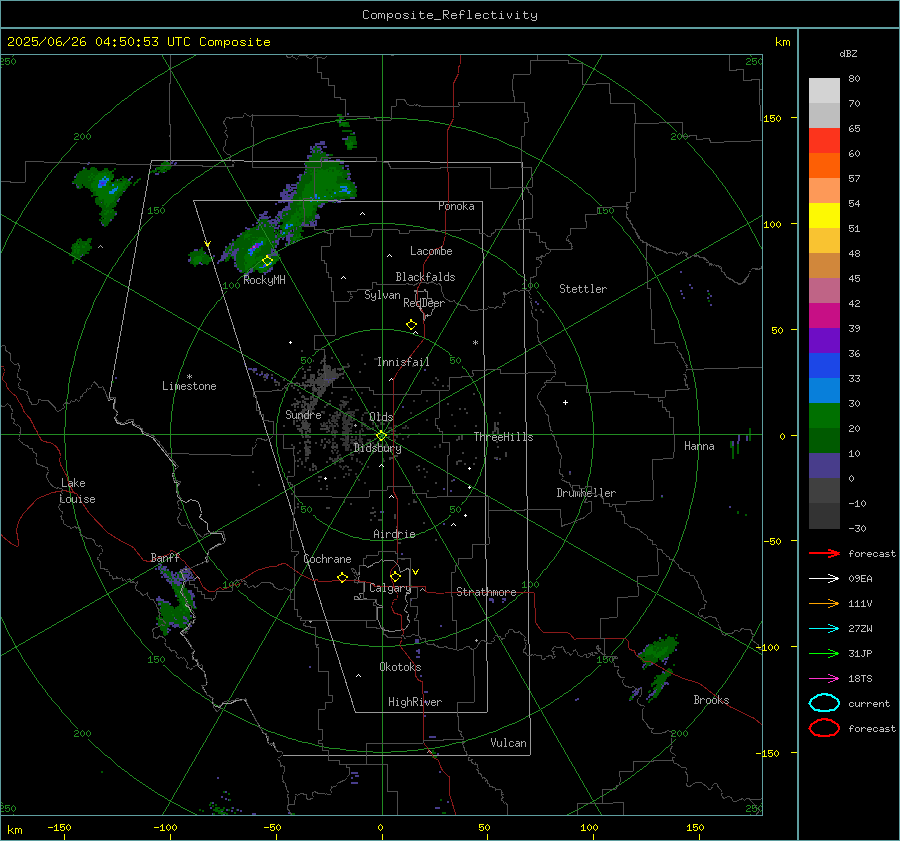This screenshot has width=900, height=841.
Task: Click the Lacombe town label
Action: (431, 251)
